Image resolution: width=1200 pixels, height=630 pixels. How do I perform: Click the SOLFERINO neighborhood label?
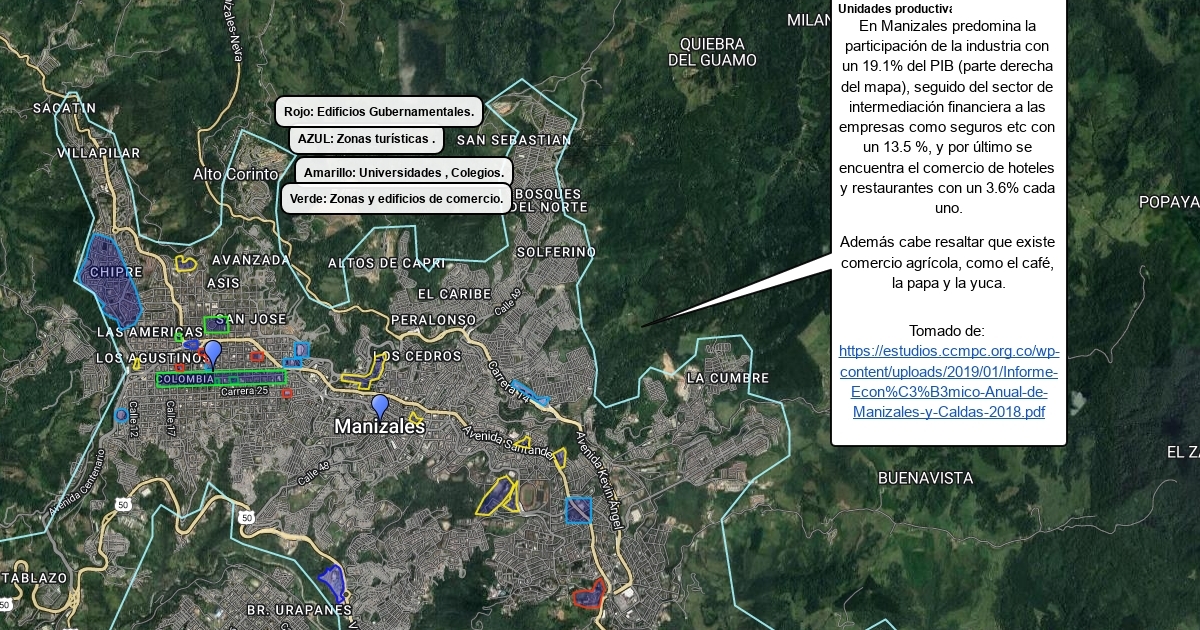click(556, 251)
